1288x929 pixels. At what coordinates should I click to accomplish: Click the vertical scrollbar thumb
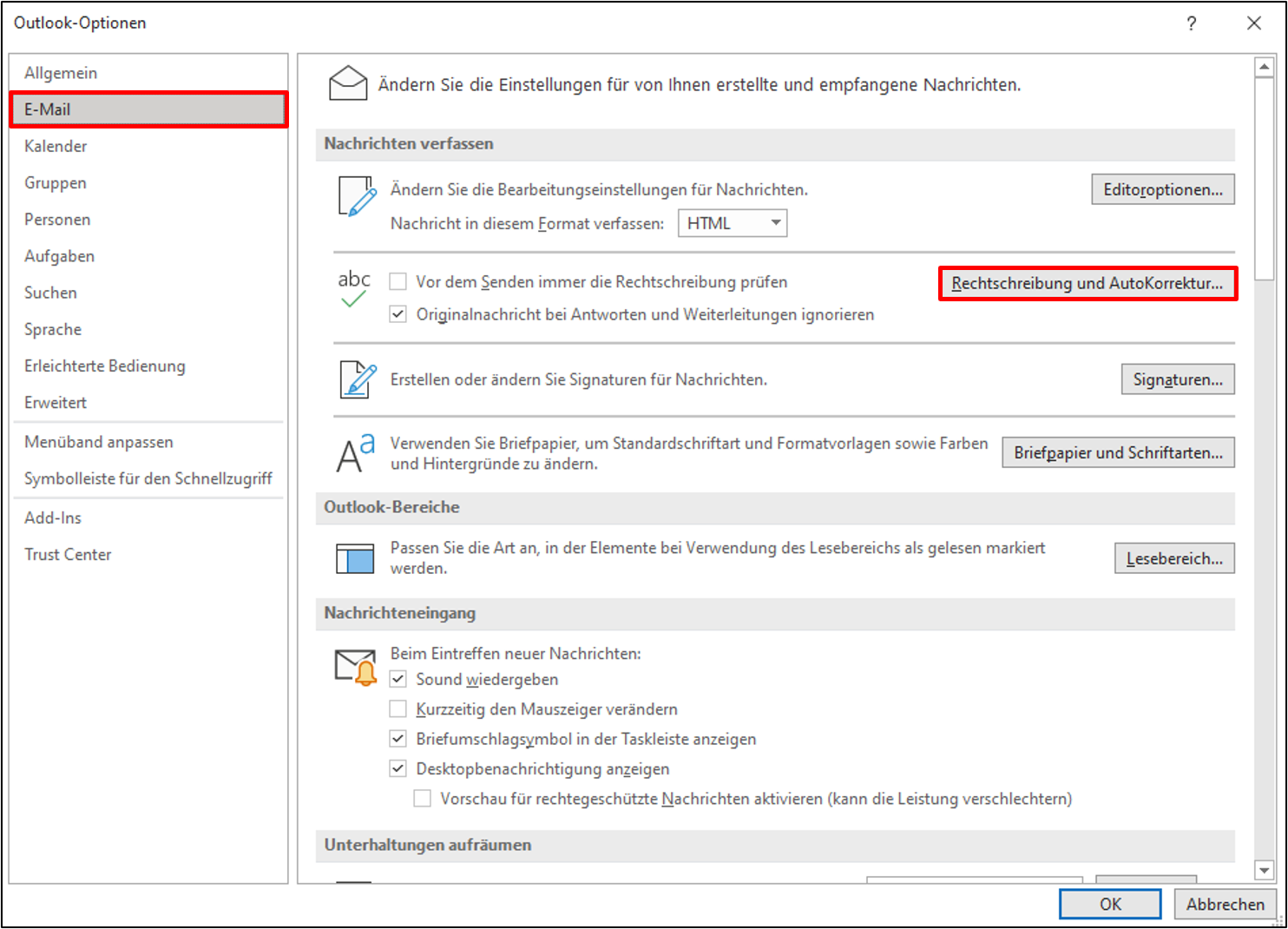click(x=1264, y=179)
